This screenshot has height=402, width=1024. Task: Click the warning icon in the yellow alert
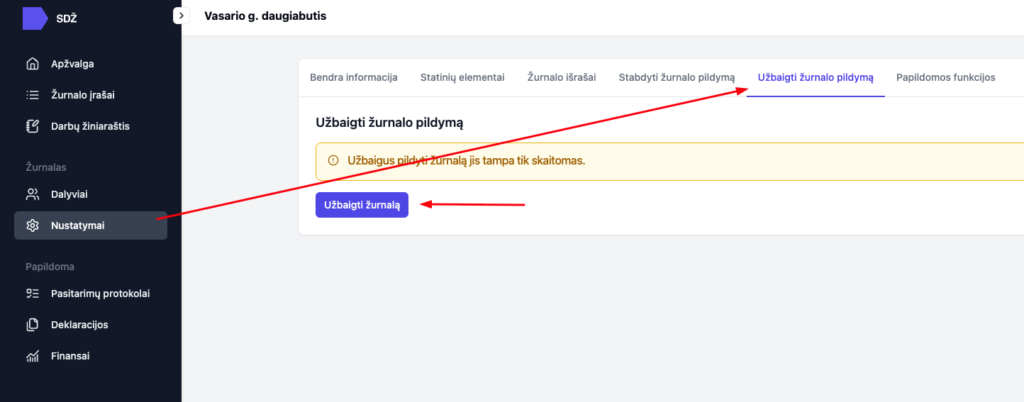333,160
